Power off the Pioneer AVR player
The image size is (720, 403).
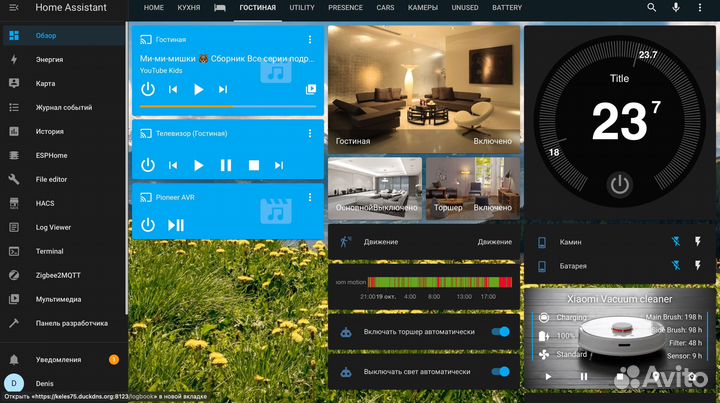[148, 225]
